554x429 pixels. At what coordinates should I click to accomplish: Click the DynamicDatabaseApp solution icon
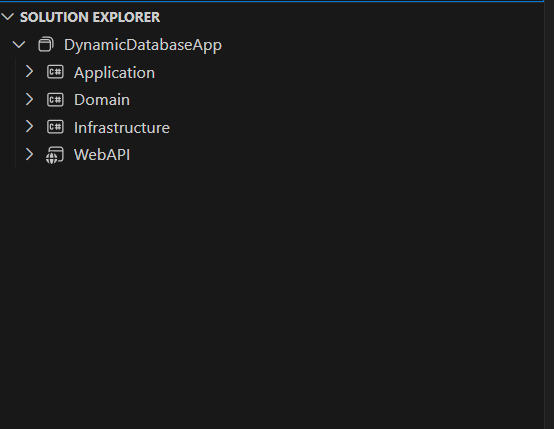pyautogui.click(x=46, y=45)
